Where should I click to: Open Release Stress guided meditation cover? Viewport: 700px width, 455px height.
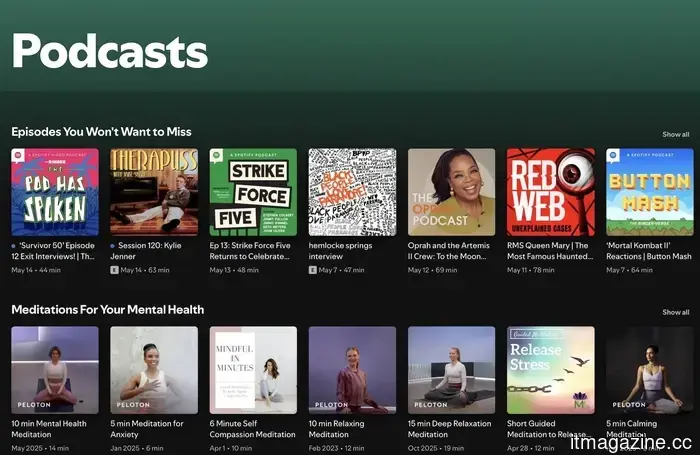[550, 370]
